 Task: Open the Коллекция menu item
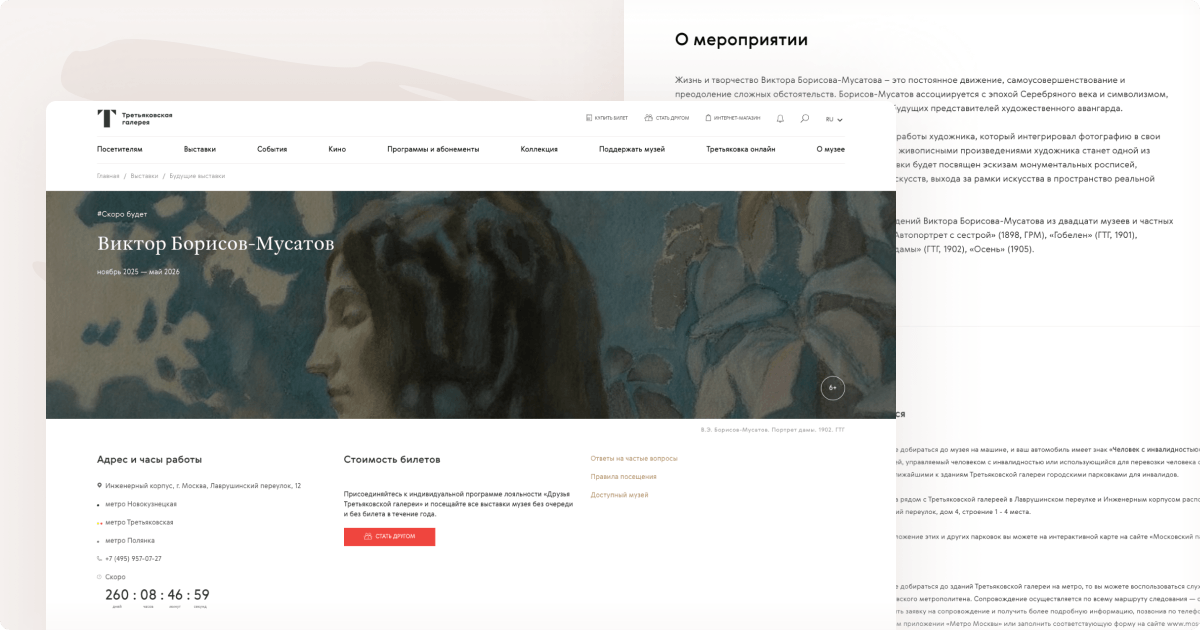[x=539, y=149]
